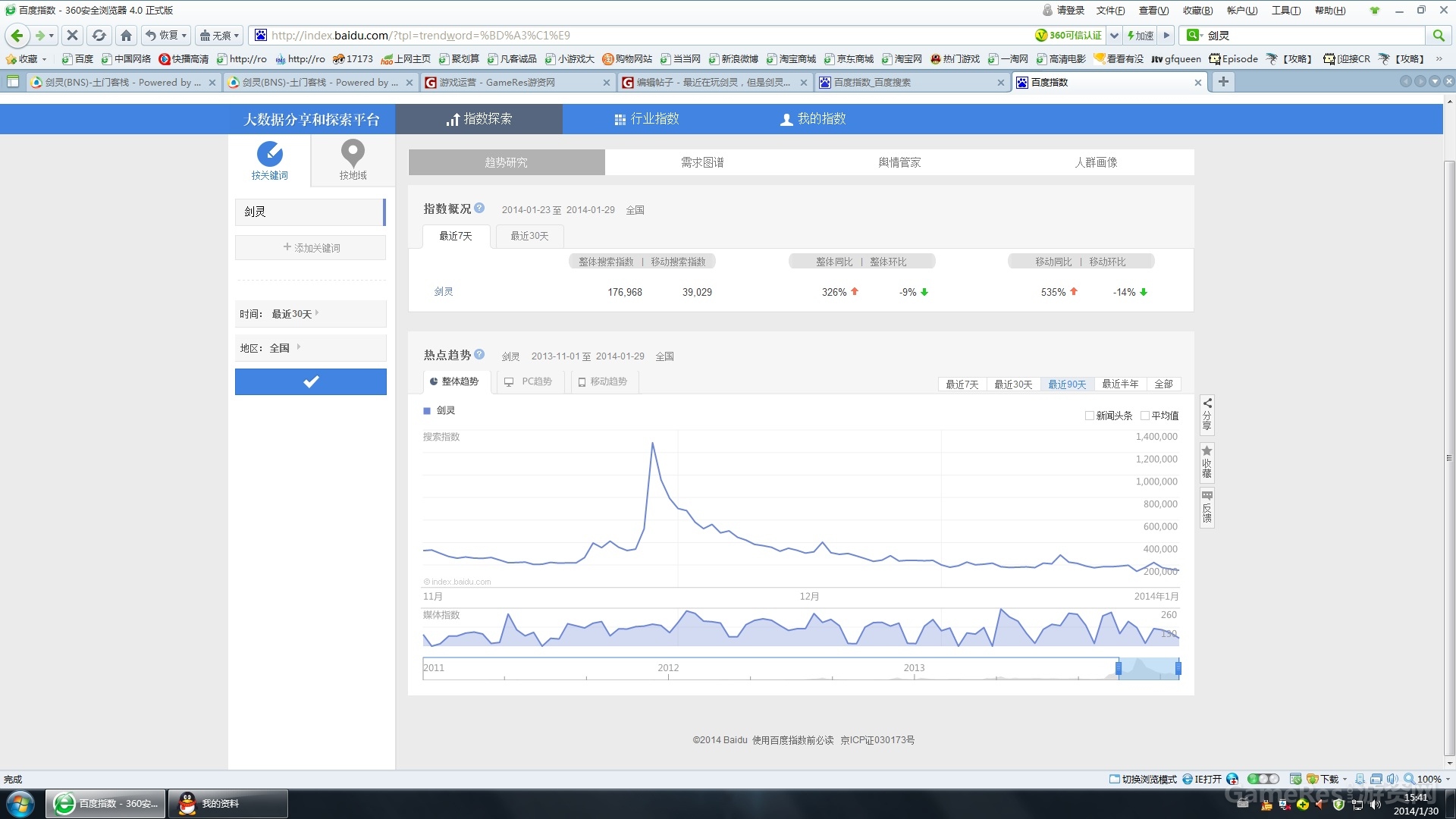The width and height of the screenshot is (1456, 819).
Task: Expand bookmarks bar overflow chevron
Action: click(1439, 59)
